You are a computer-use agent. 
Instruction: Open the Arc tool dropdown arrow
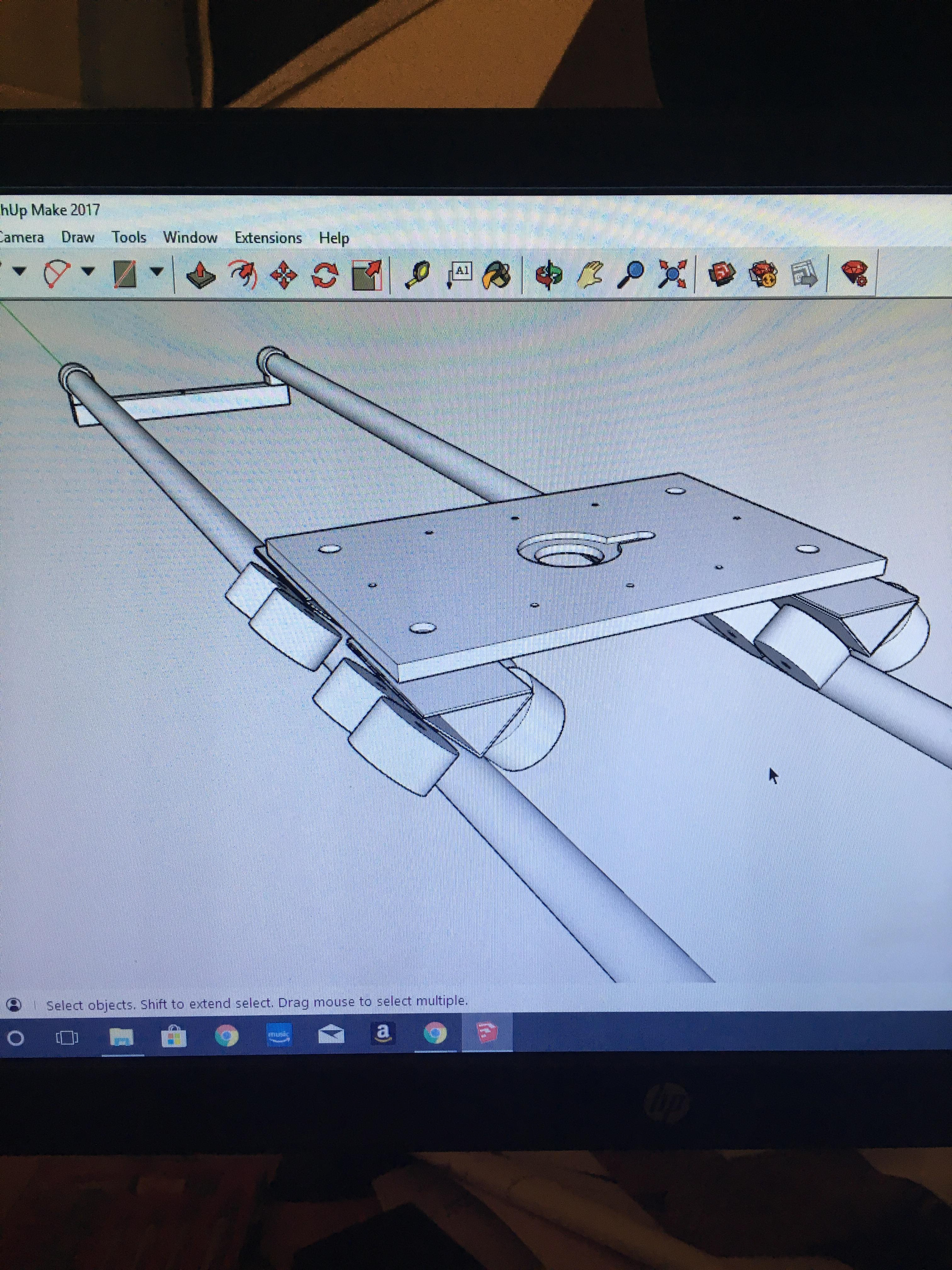tap(88, 271)
